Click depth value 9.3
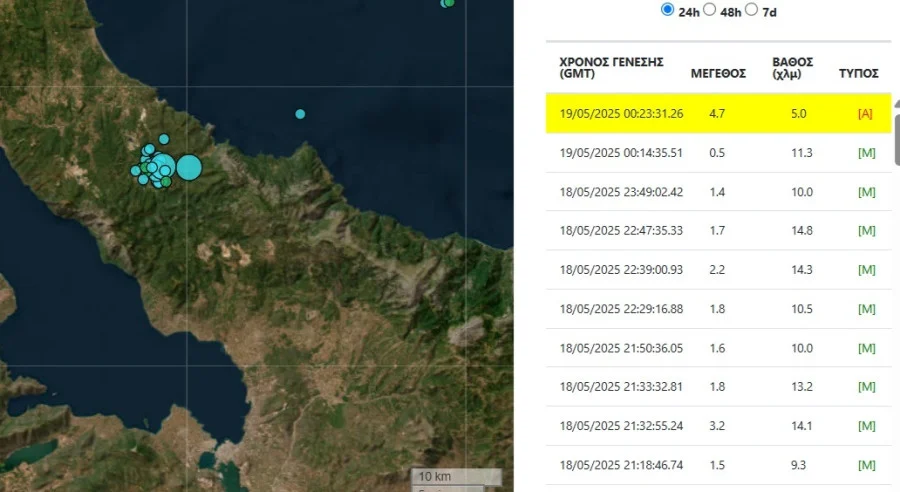Image resolution: width=900 pixels, height=492 pixels. pos(798,465)
